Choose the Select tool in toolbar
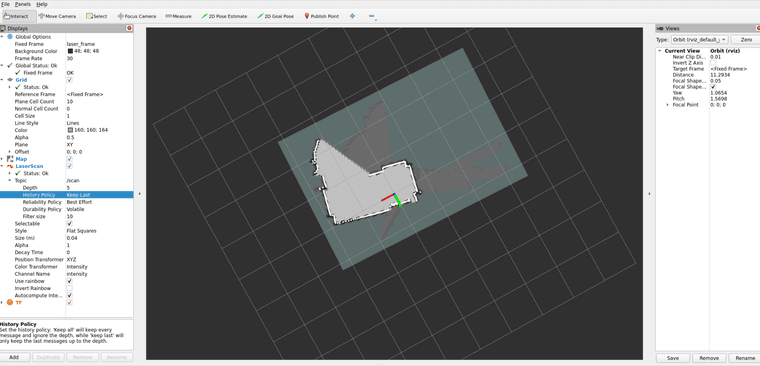 (x=96, y=16)
